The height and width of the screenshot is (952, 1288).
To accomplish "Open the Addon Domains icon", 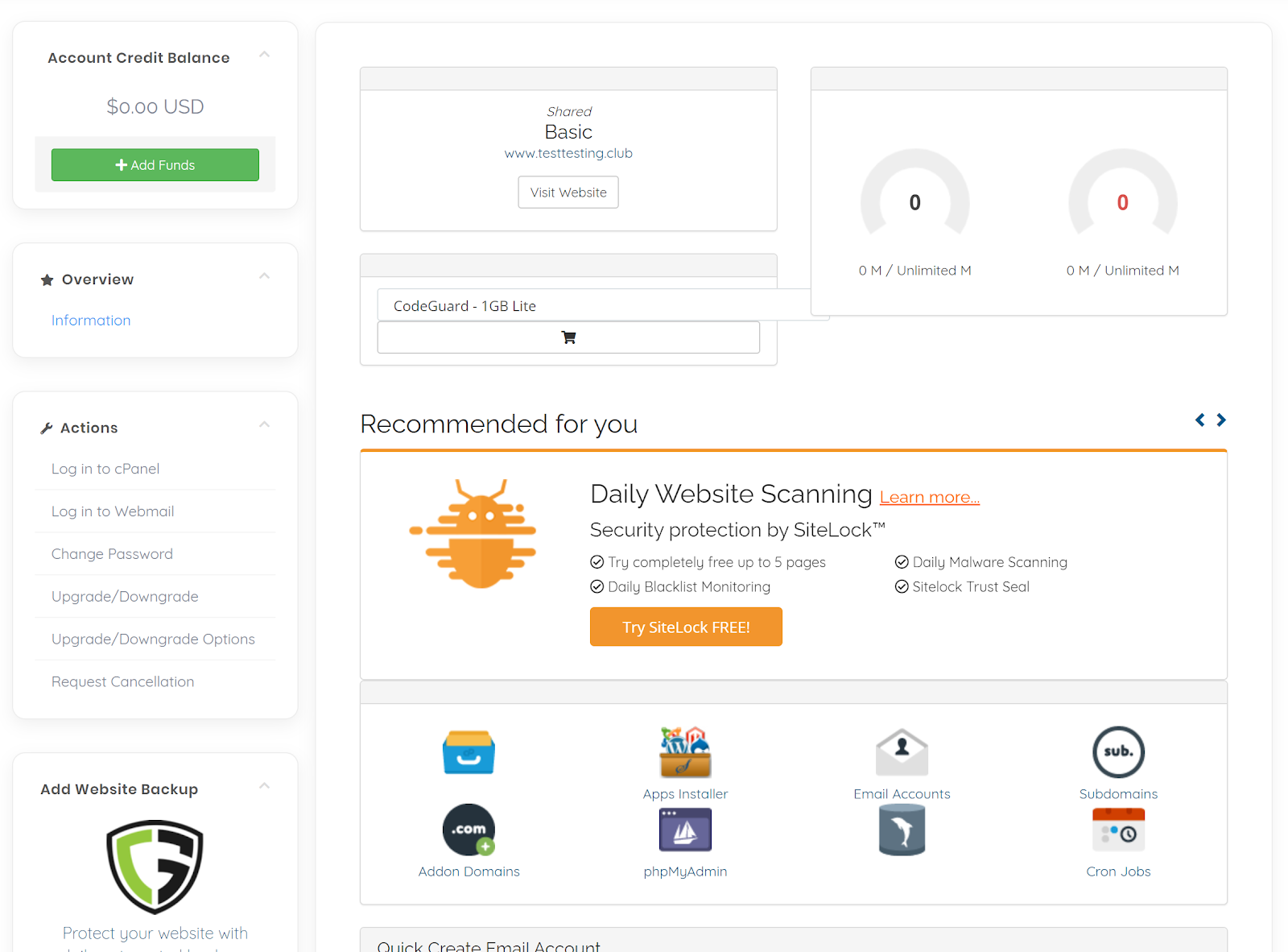I will click(x=469, y=830).
